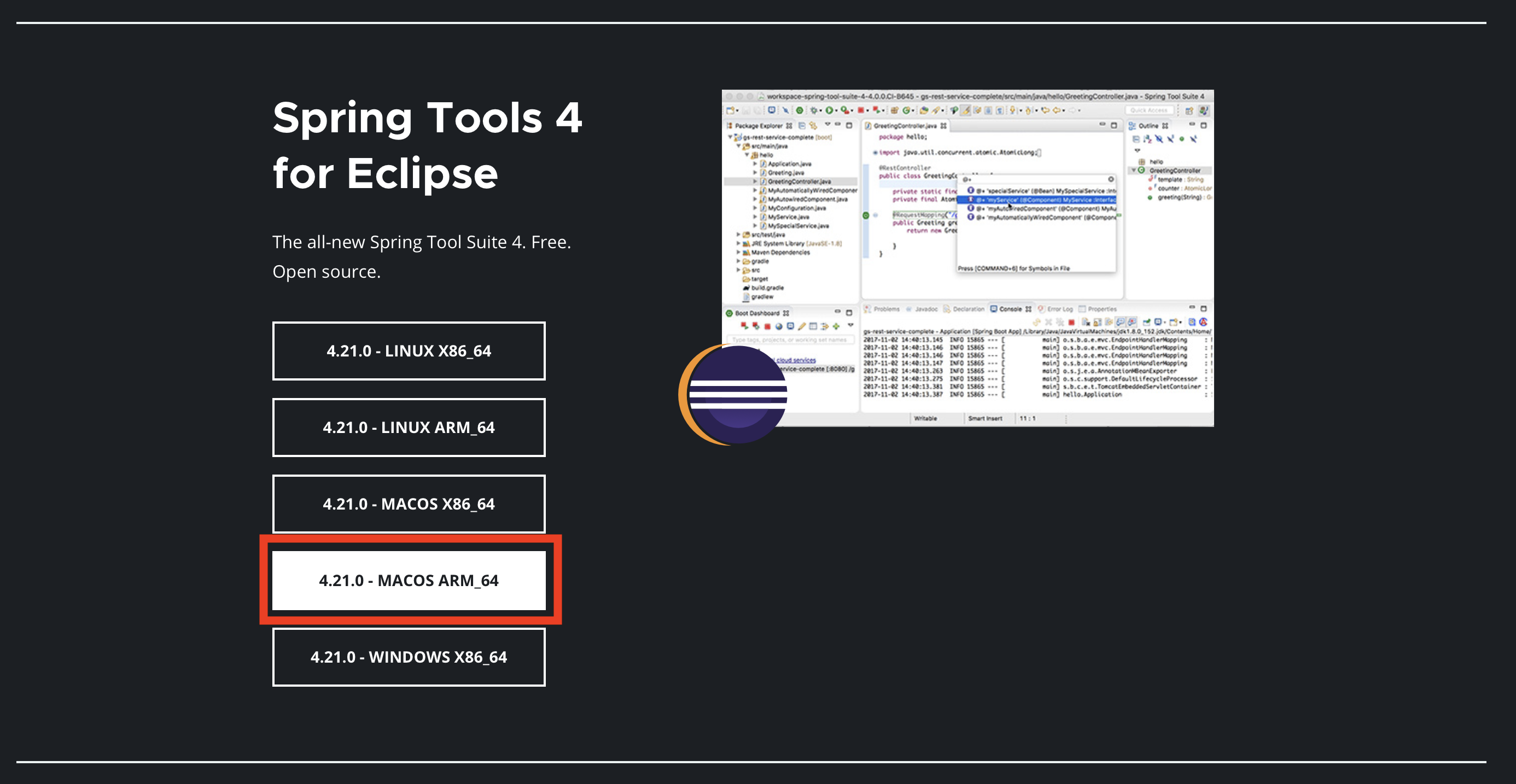
Task: Click the Boot Dashboard globe open-browser icon
Action: pos(779,326)
